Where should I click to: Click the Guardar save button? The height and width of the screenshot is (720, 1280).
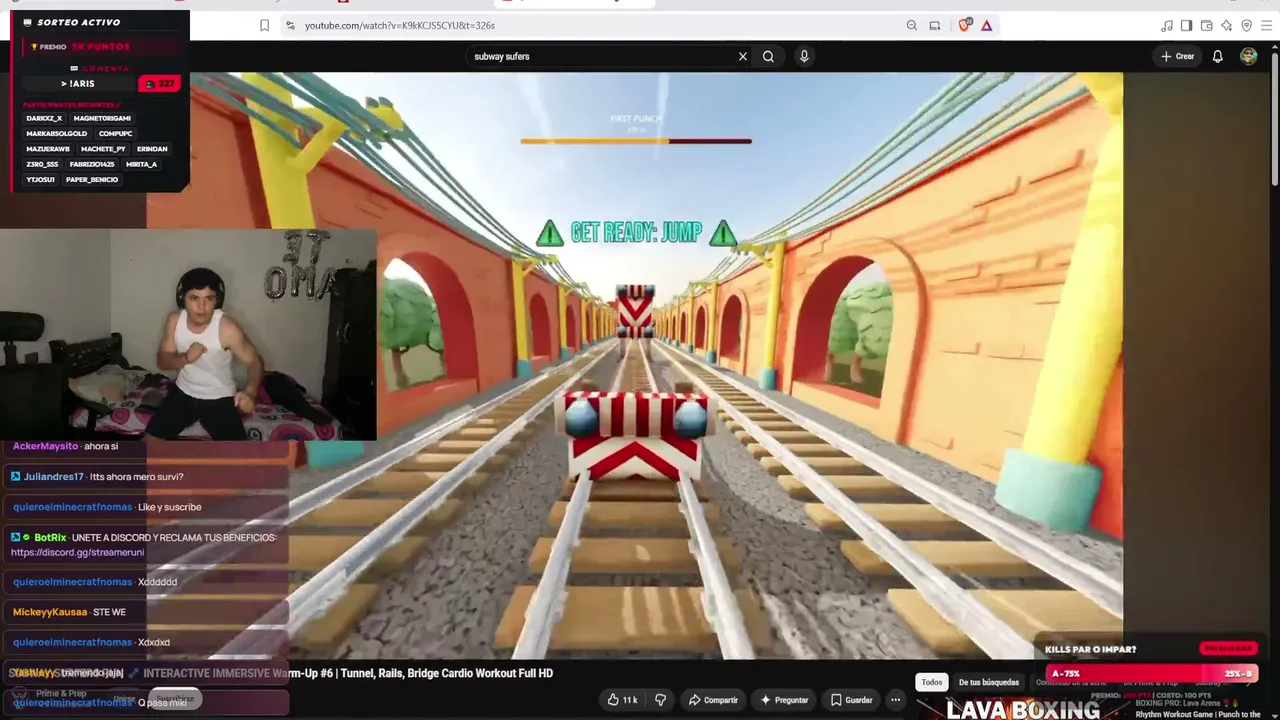click(852, 700)
